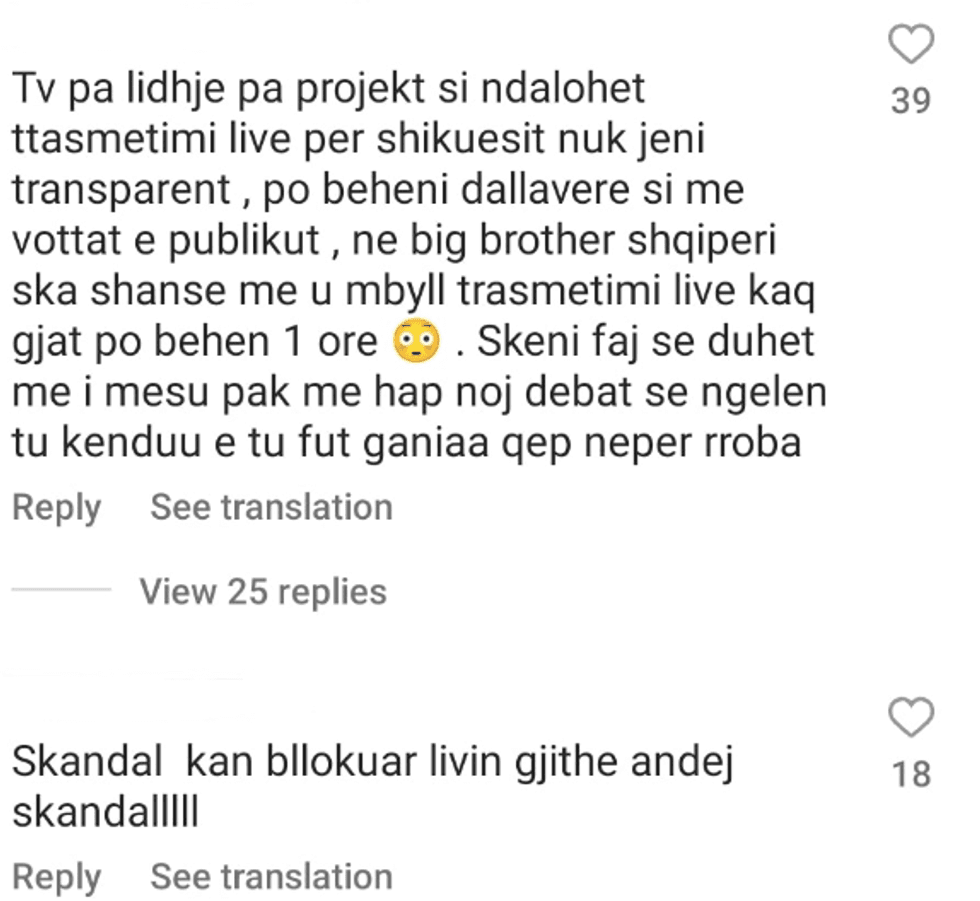Reply to the Big Brother transmission comment
The height and width of the screenshot is (901, 980).
point(56,507)
